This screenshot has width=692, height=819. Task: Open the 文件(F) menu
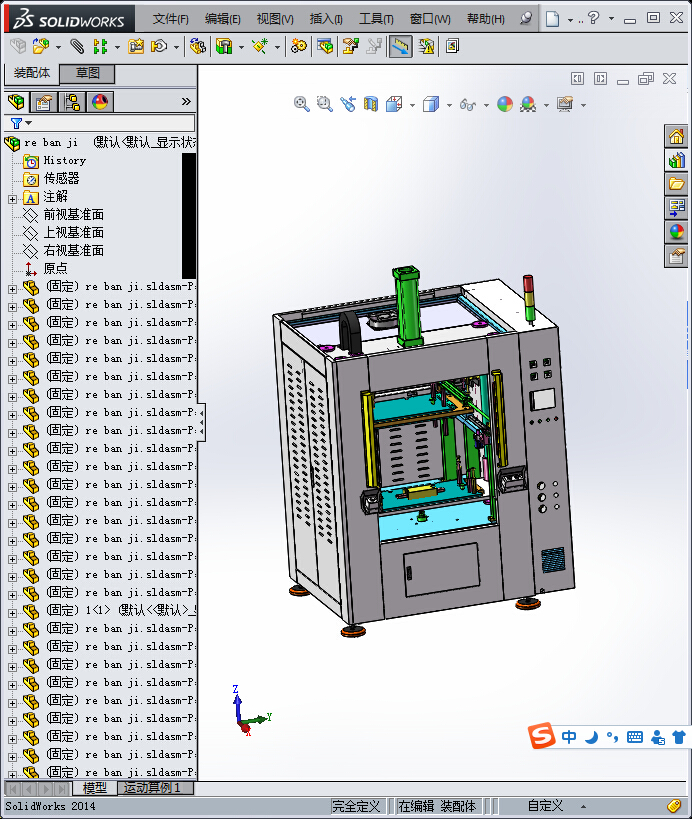[170, 19]
